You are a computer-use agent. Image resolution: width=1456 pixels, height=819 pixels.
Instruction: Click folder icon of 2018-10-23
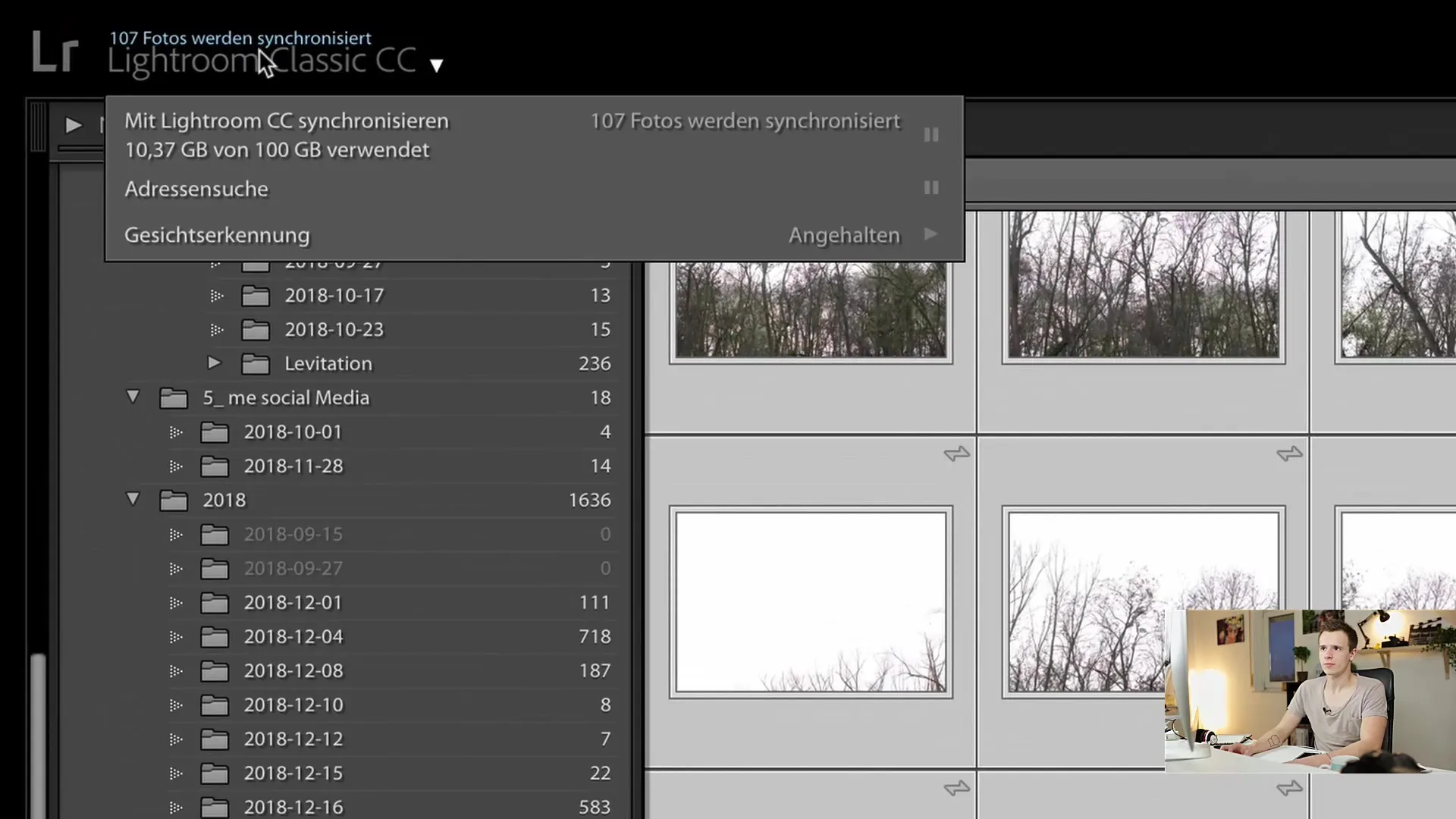tap(256, 330)
